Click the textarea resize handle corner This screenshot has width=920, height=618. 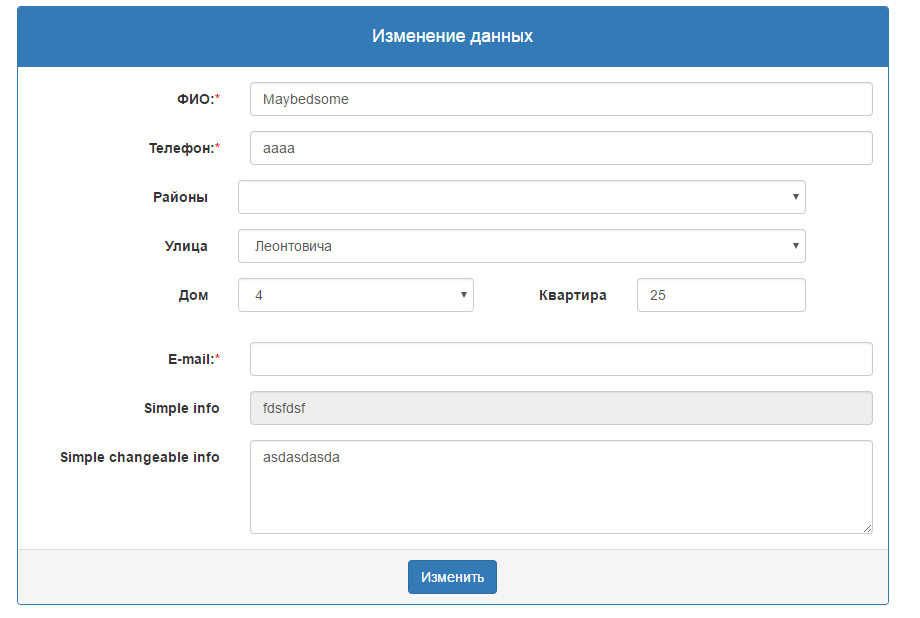[867, 528]
